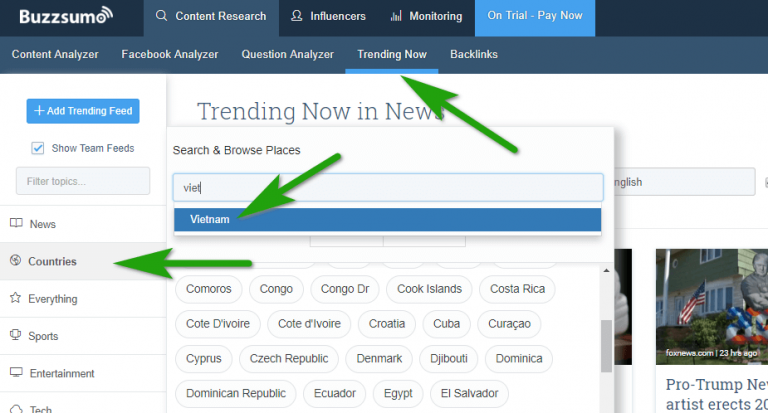This screenshot has height=413, width=768.
Task: Pick the Dominica chip
Action: 519,359
